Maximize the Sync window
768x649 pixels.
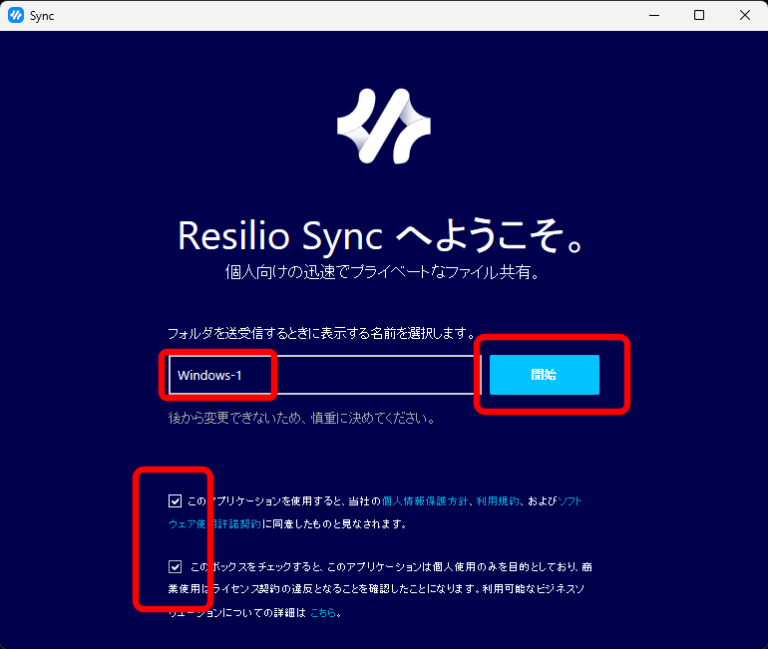[699, 15]
